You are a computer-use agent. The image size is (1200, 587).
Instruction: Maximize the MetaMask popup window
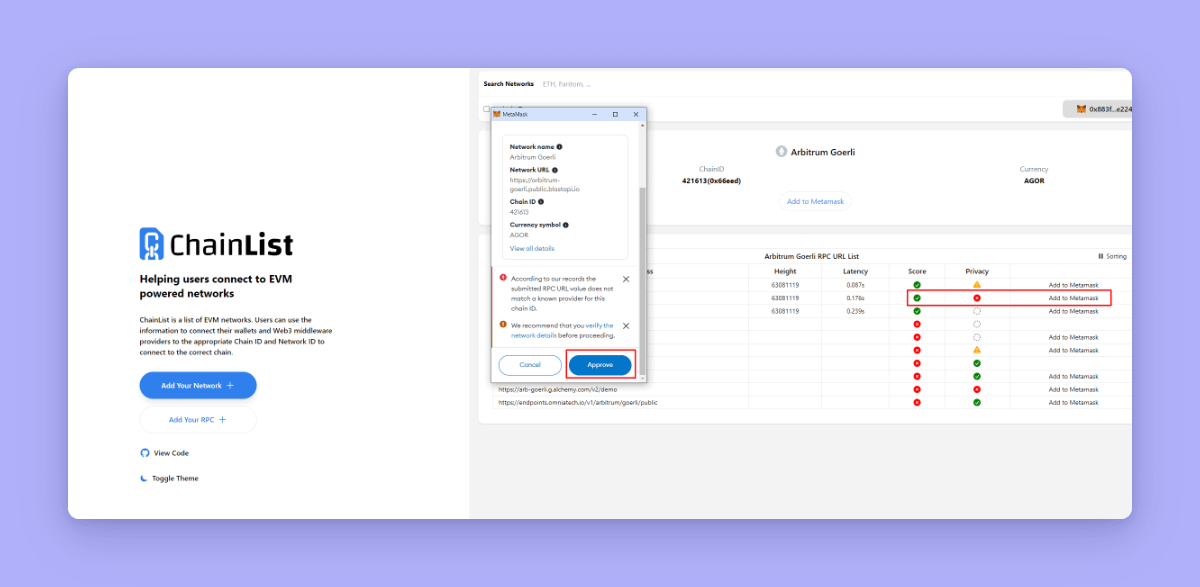[615, 114]
